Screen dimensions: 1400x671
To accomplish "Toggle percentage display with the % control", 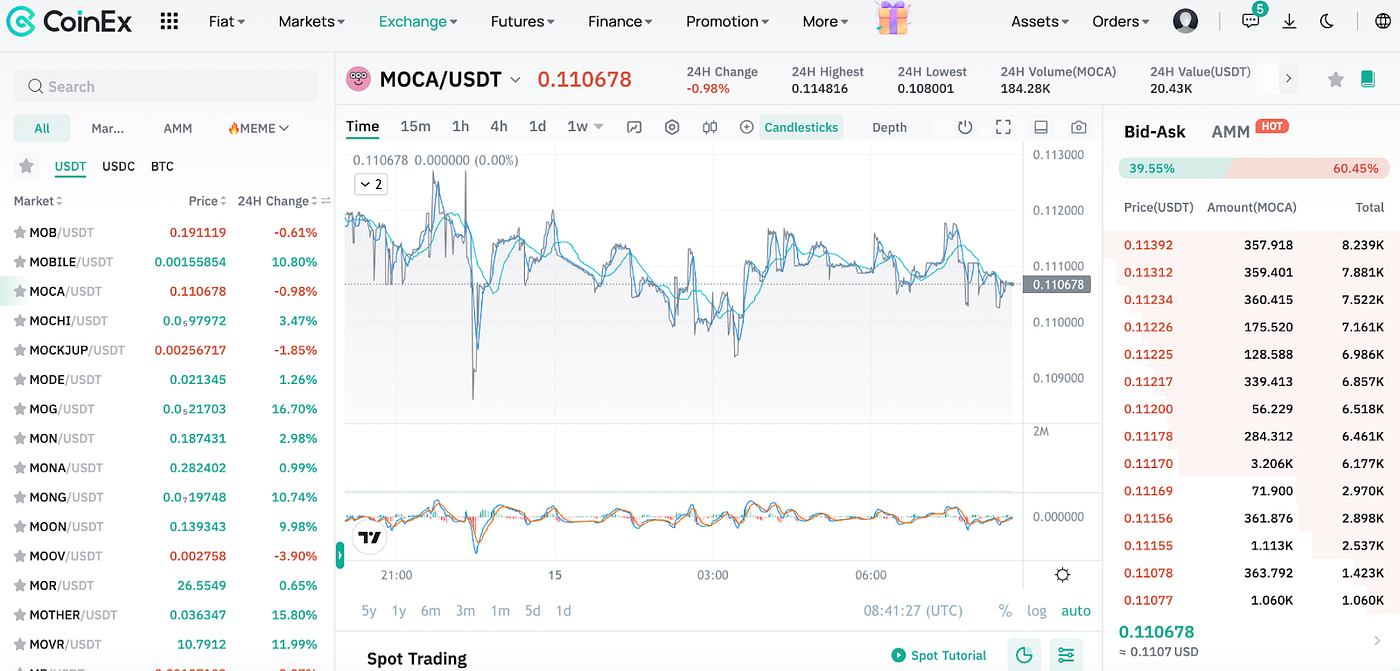I will point(1004,610).
